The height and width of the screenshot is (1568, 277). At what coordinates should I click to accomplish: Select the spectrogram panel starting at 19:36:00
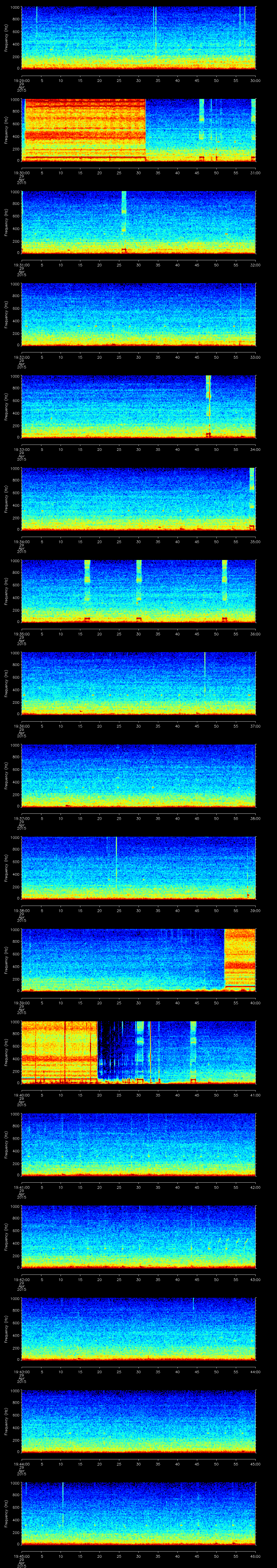click(138, 683)
